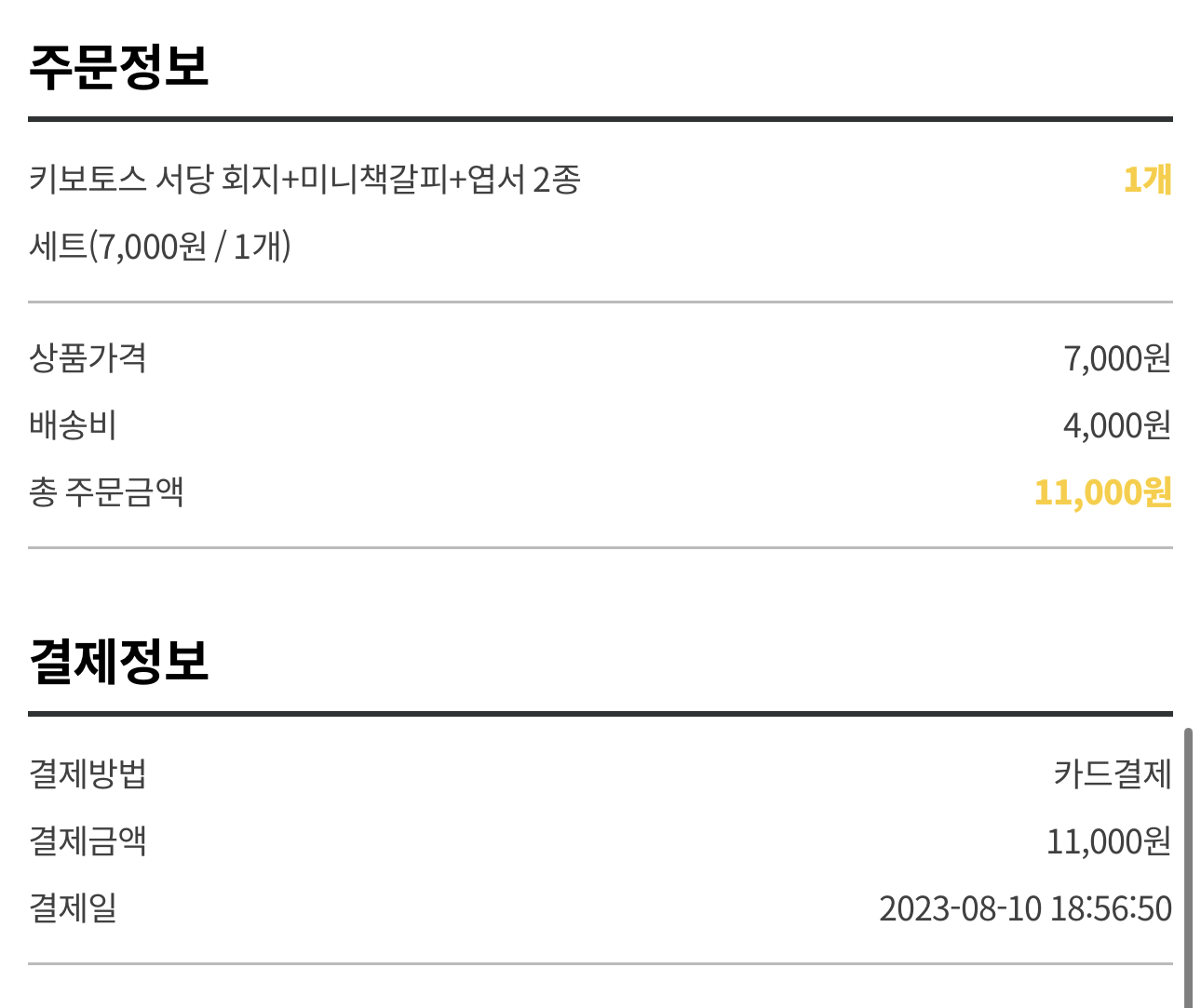Click the vertical scrollbar on the right
Viewport: 1201px width, 1008px height.
pyautogui.click(x=1188, y=866)
